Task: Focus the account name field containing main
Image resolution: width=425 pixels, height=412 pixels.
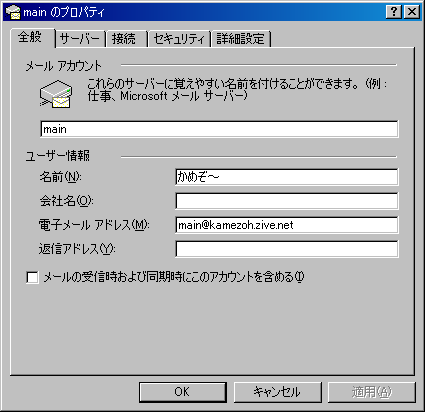Action: [x=219, y=129]
